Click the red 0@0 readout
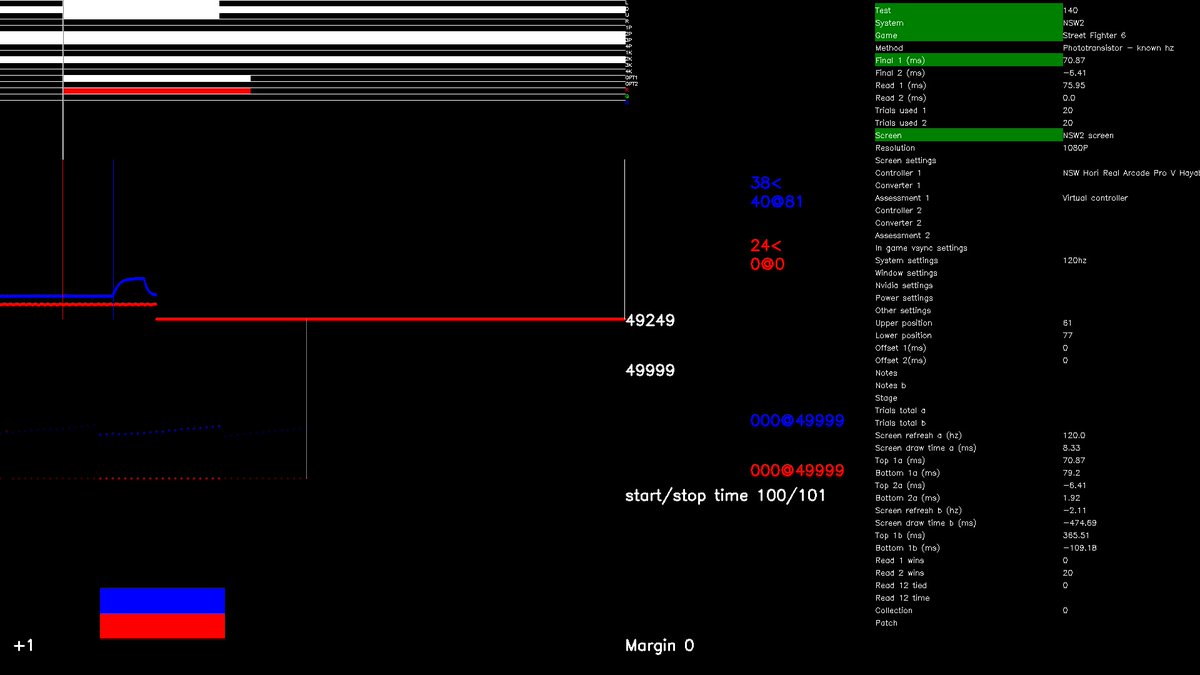 tap(768, 265)
